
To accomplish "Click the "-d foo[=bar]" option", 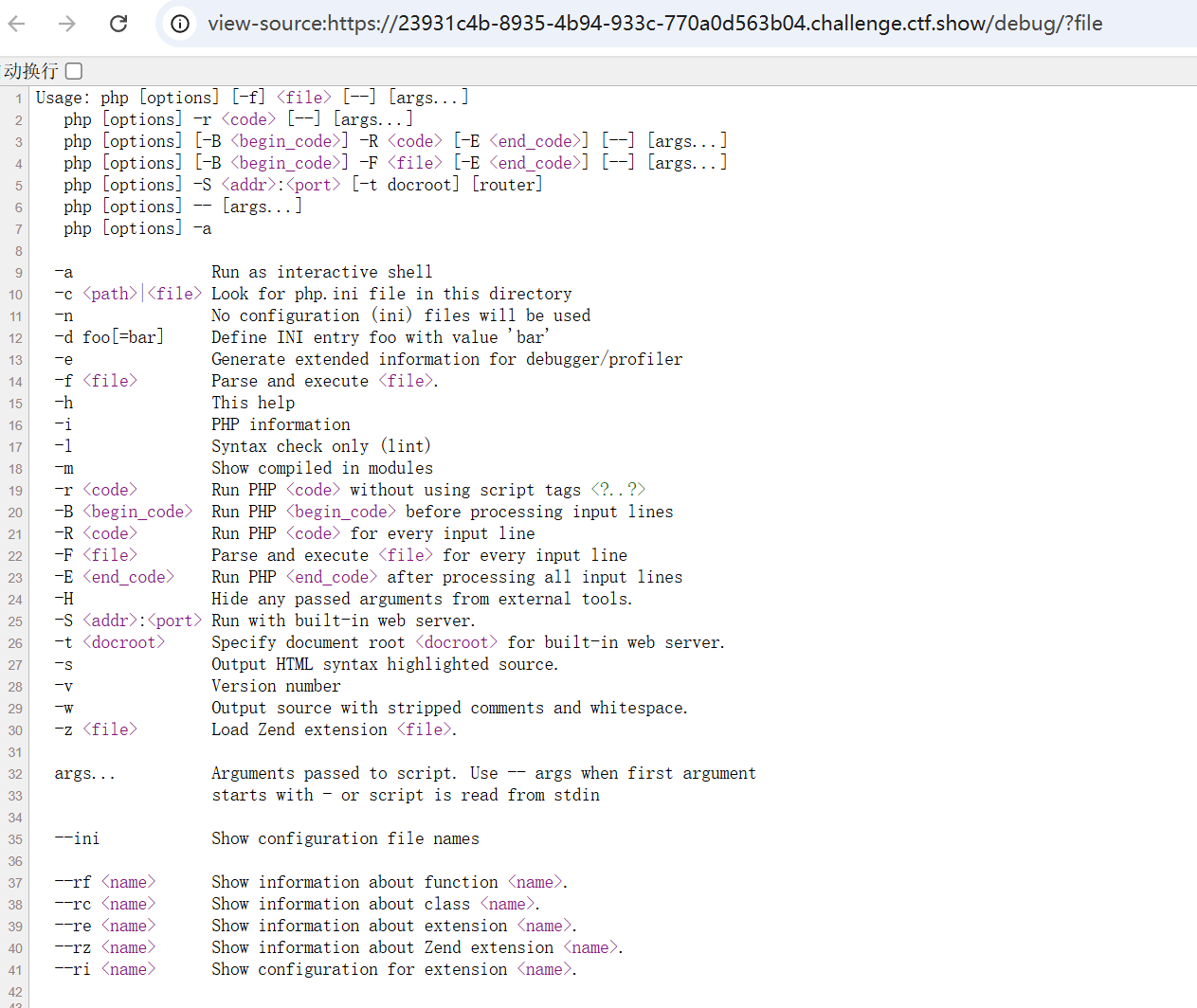I will 109,337.
